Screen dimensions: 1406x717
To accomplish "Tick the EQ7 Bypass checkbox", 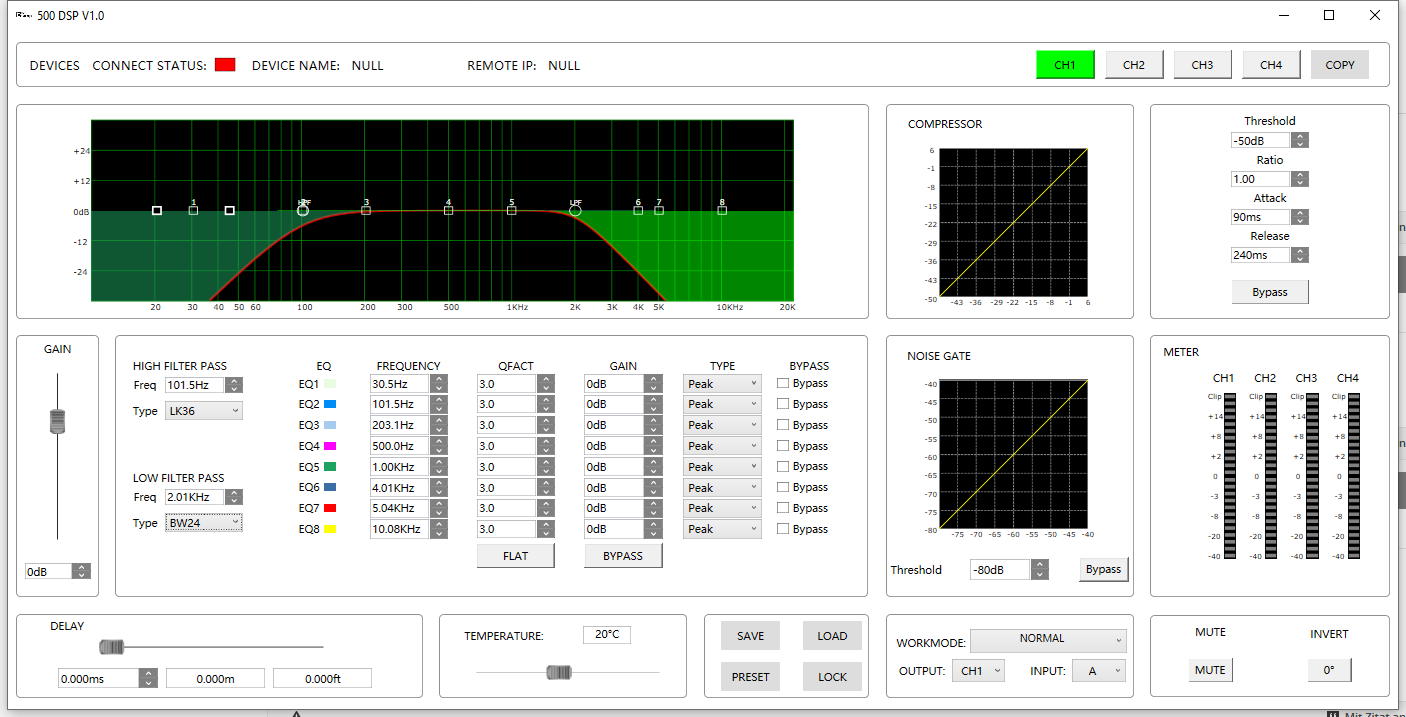I will (783, 508).
